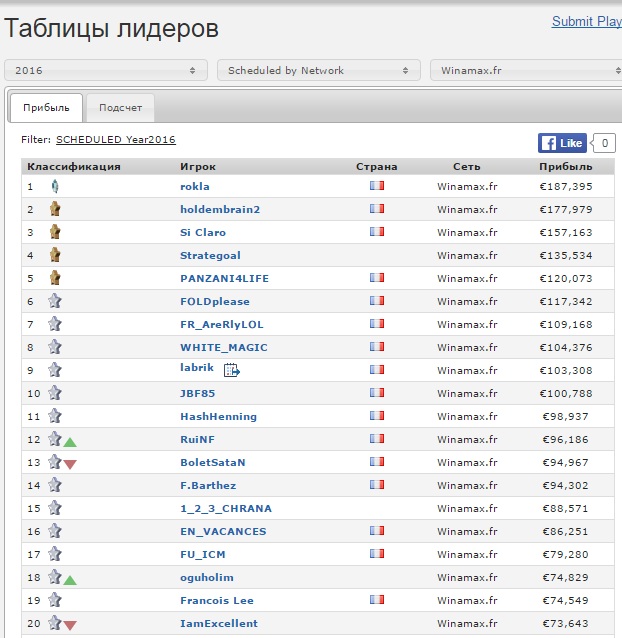Click the silver star icon for FU_ICM
Screen dimensions: 622x638
55,554
